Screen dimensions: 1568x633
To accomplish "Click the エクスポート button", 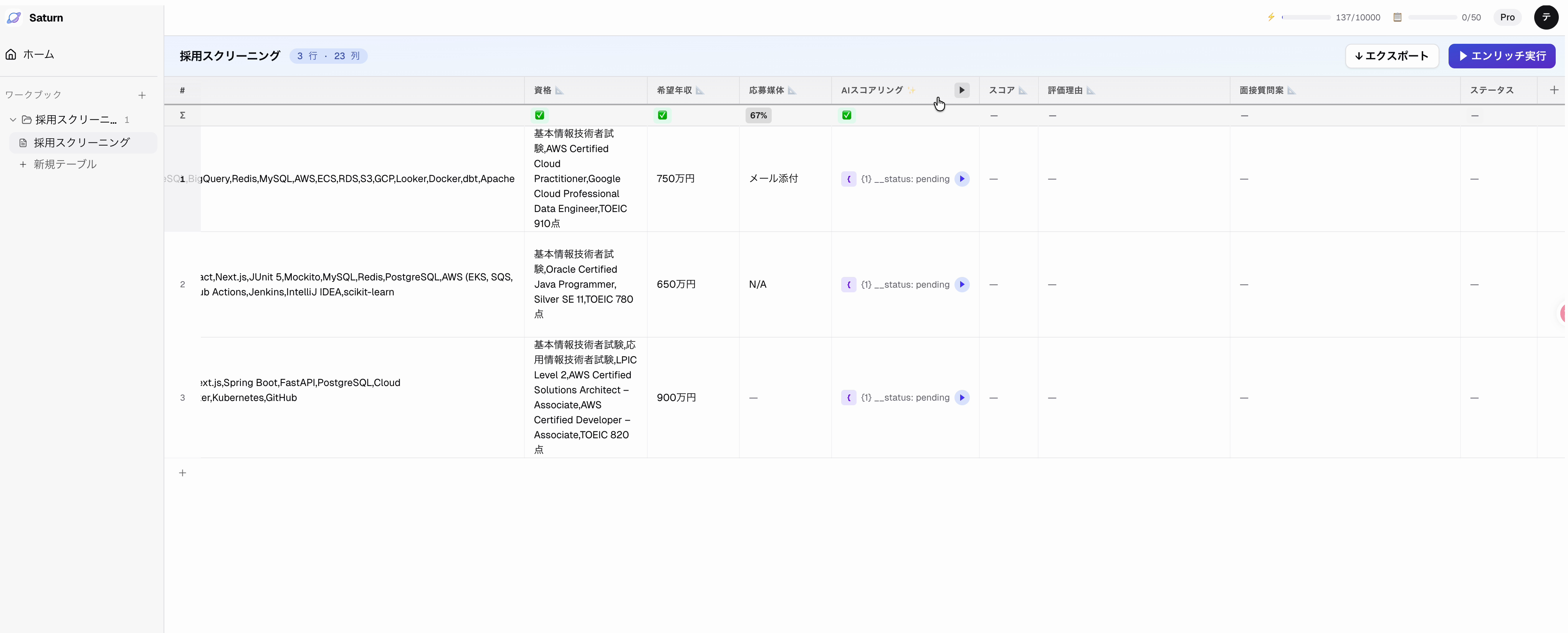I will coord(1391,56).
